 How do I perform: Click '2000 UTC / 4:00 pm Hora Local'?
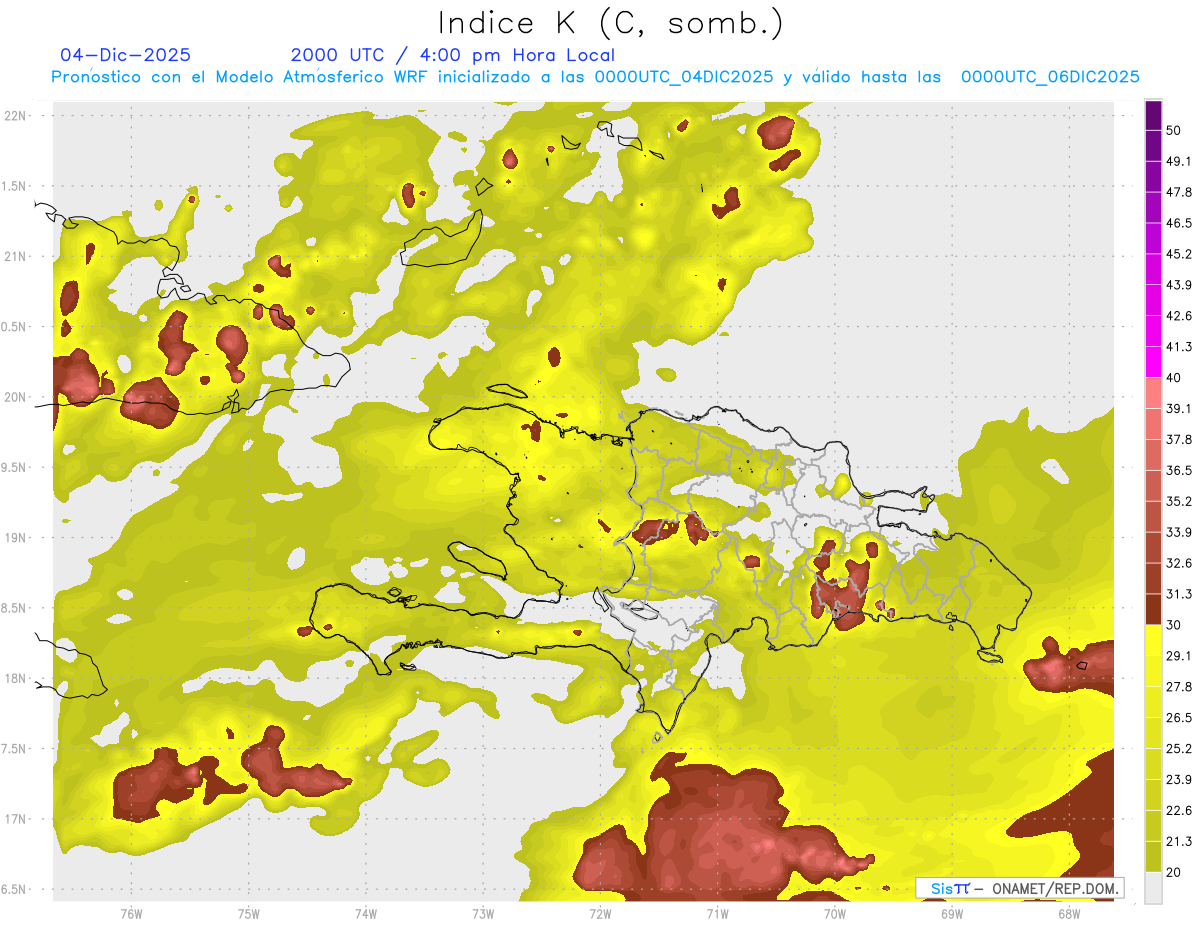click(x=453, y=55)
